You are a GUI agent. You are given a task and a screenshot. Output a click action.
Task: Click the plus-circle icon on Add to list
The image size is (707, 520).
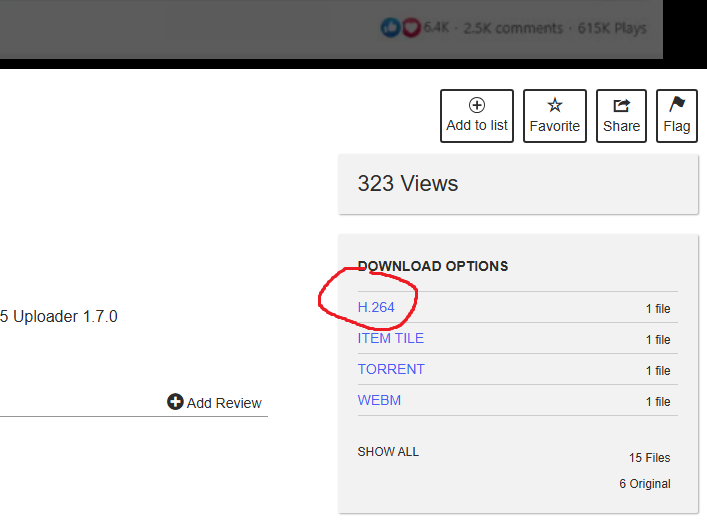click(477, 105)
